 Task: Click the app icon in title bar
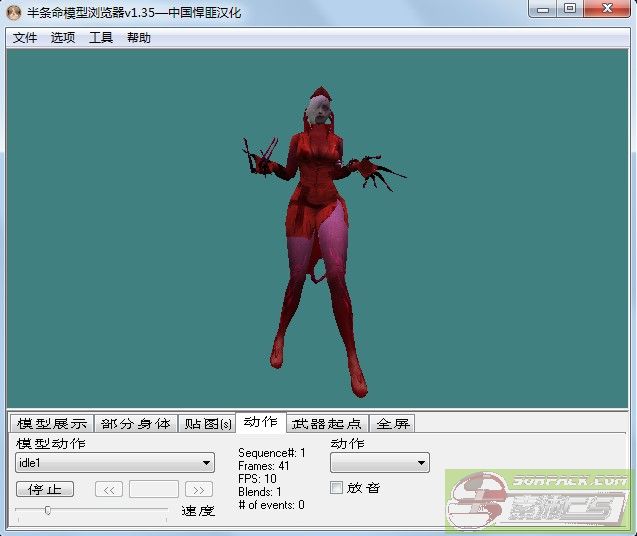tap(13, 13)
